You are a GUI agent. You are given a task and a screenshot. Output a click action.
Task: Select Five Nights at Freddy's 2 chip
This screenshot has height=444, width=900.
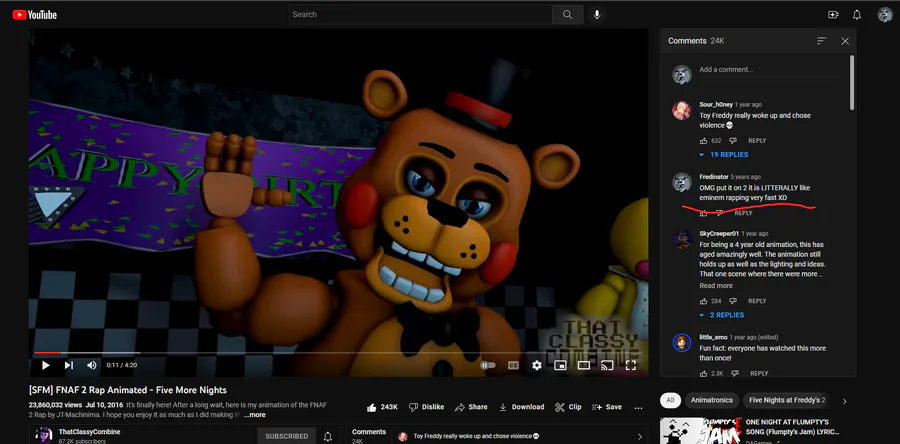tap(788, 400)
